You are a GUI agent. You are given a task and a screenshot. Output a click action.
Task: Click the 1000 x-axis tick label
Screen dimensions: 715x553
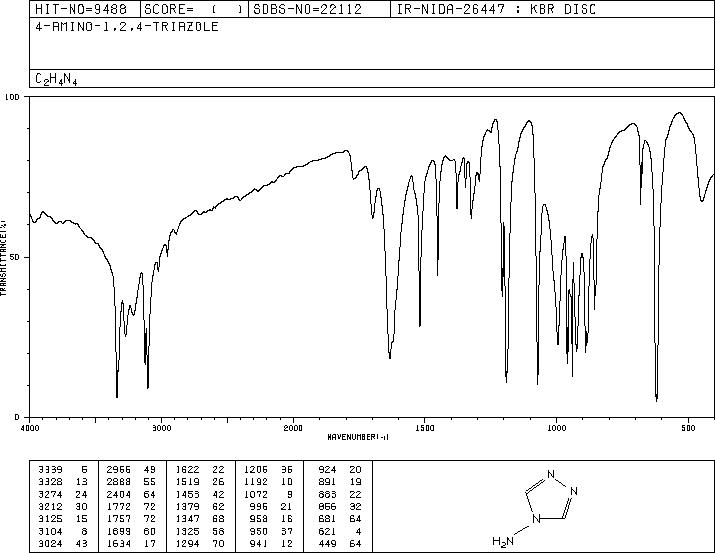point(556,428)
